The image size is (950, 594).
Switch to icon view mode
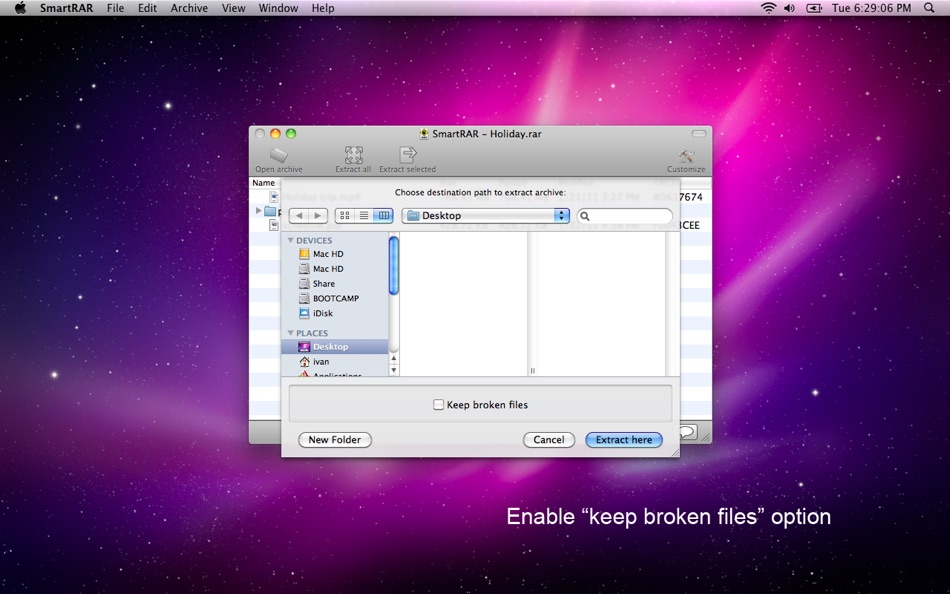tap(345, 216)
